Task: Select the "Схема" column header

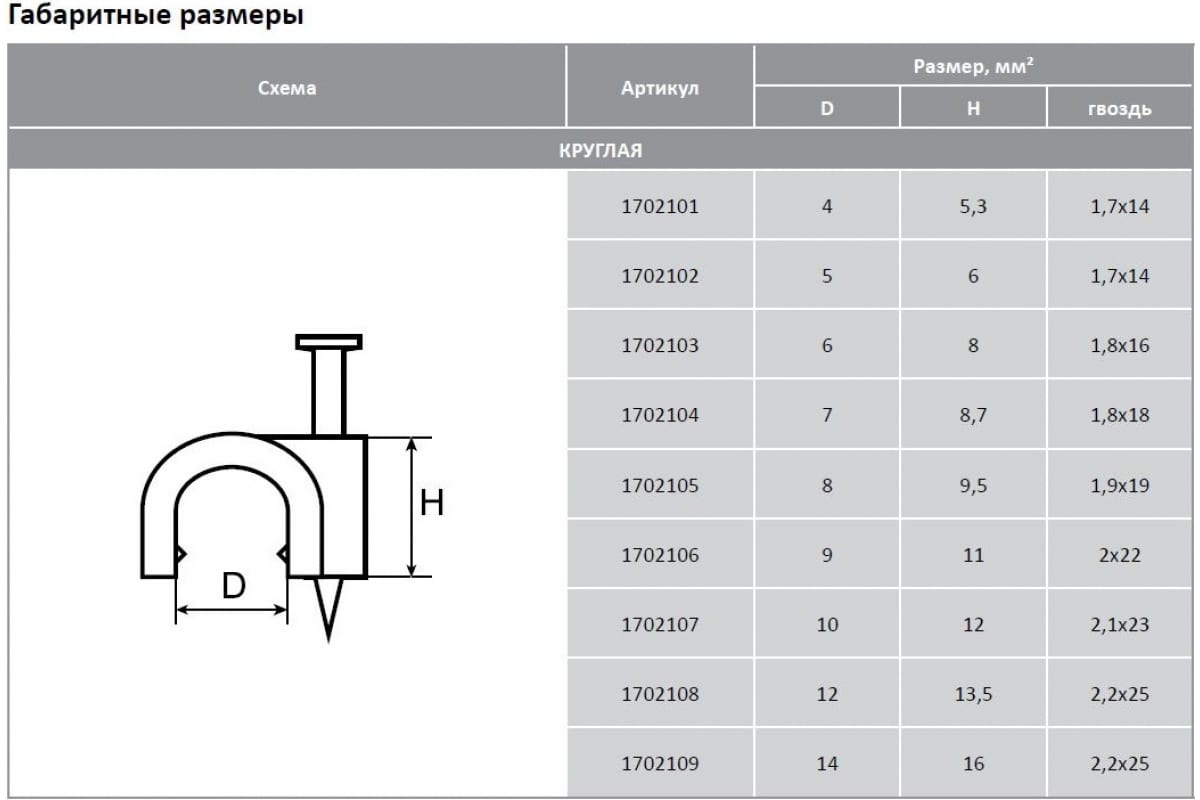Action: (287, 88)
